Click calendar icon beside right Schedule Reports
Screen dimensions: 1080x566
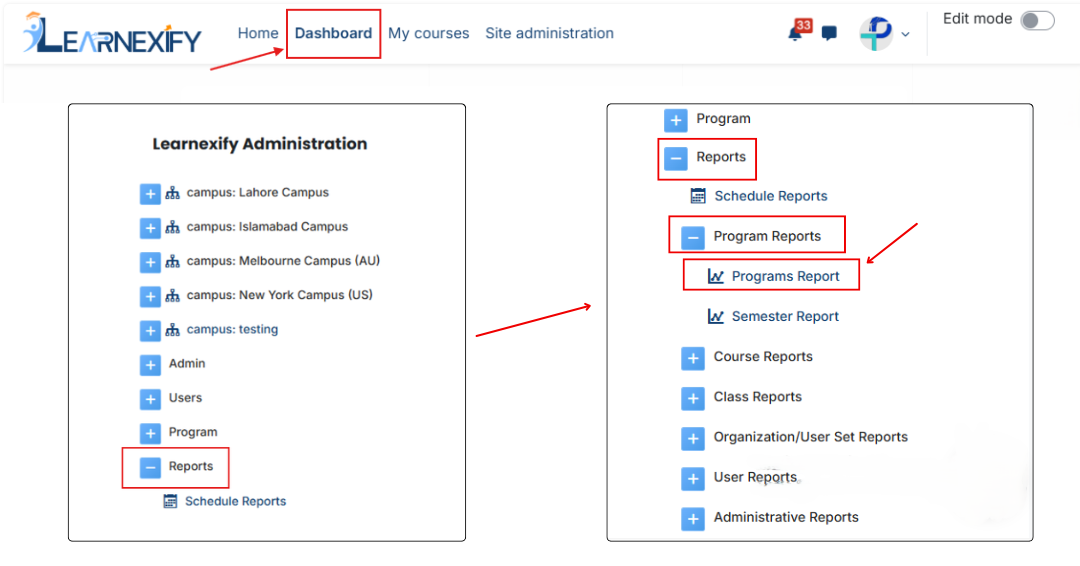(x=698, y=196)
